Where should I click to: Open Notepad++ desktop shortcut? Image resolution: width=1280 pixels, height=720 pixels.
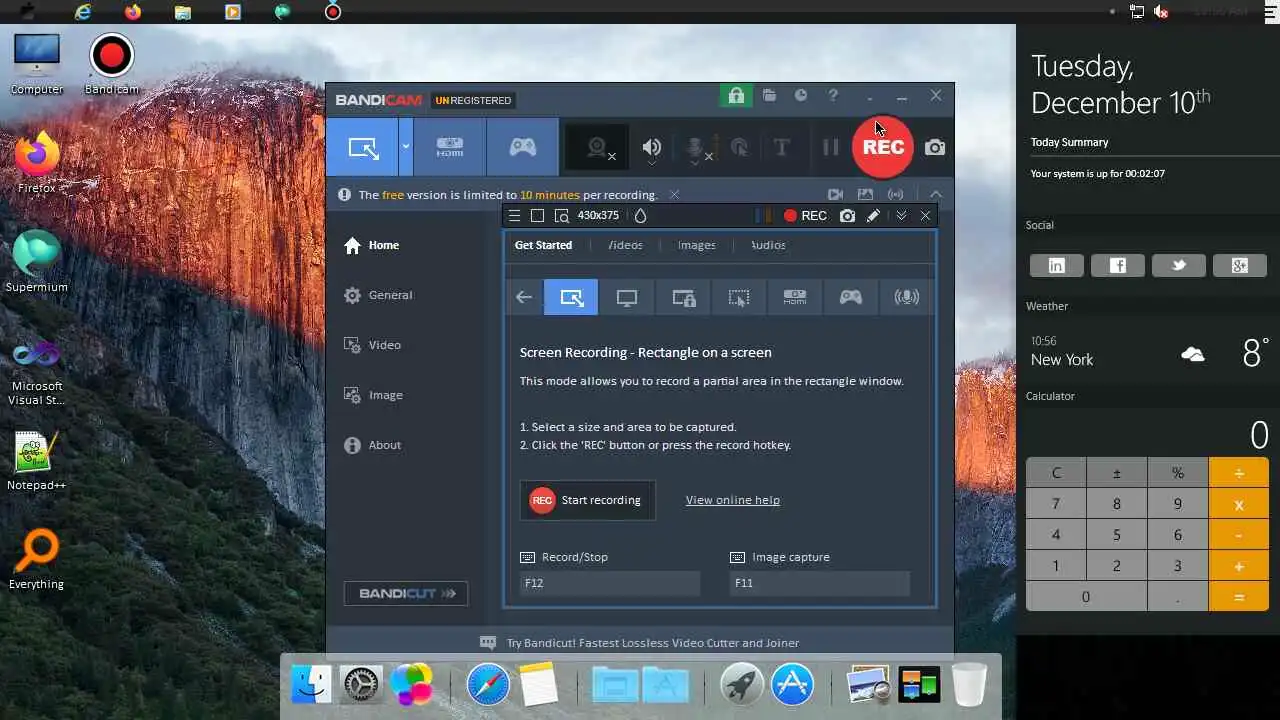(x=37, y=461)
